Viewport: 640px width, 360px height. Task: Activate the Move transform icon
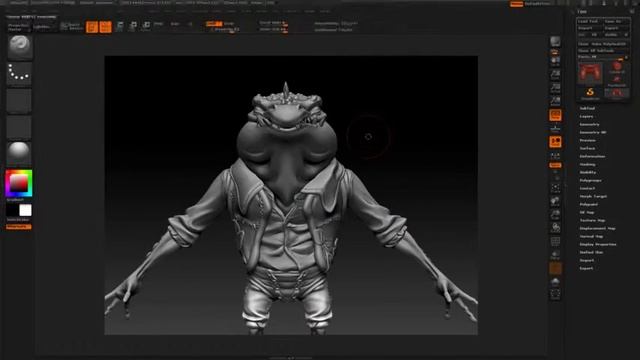120,27
